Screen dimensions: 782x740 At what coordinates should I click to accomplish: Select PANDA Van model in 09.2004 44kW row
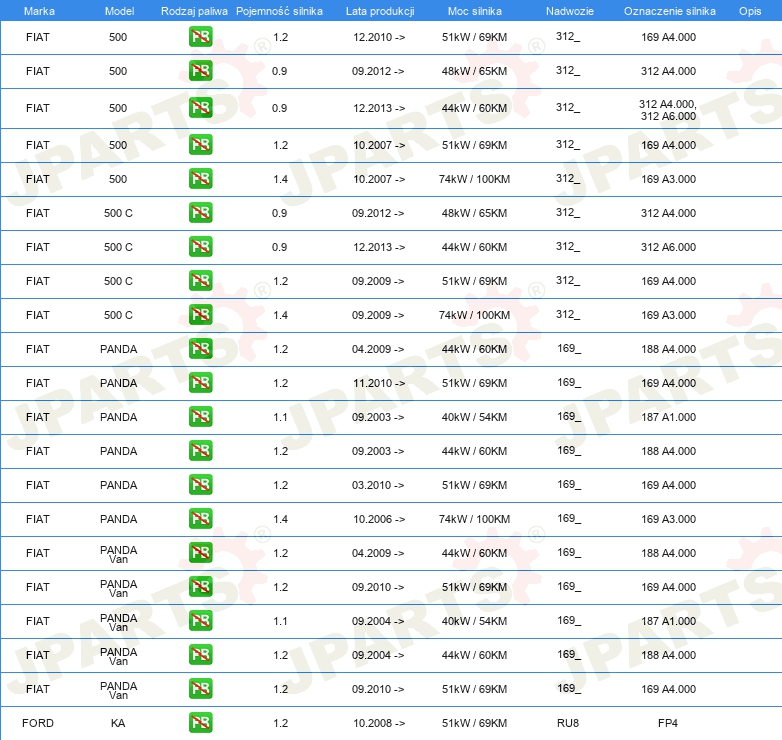[118, 656]
